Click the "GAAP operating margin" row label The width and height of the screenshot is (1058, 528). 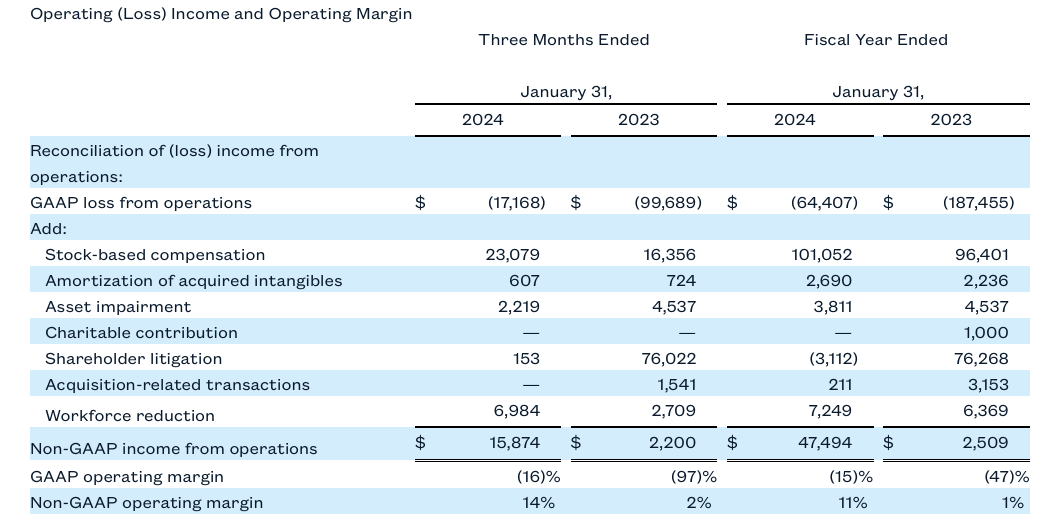[x=127, y=477]
